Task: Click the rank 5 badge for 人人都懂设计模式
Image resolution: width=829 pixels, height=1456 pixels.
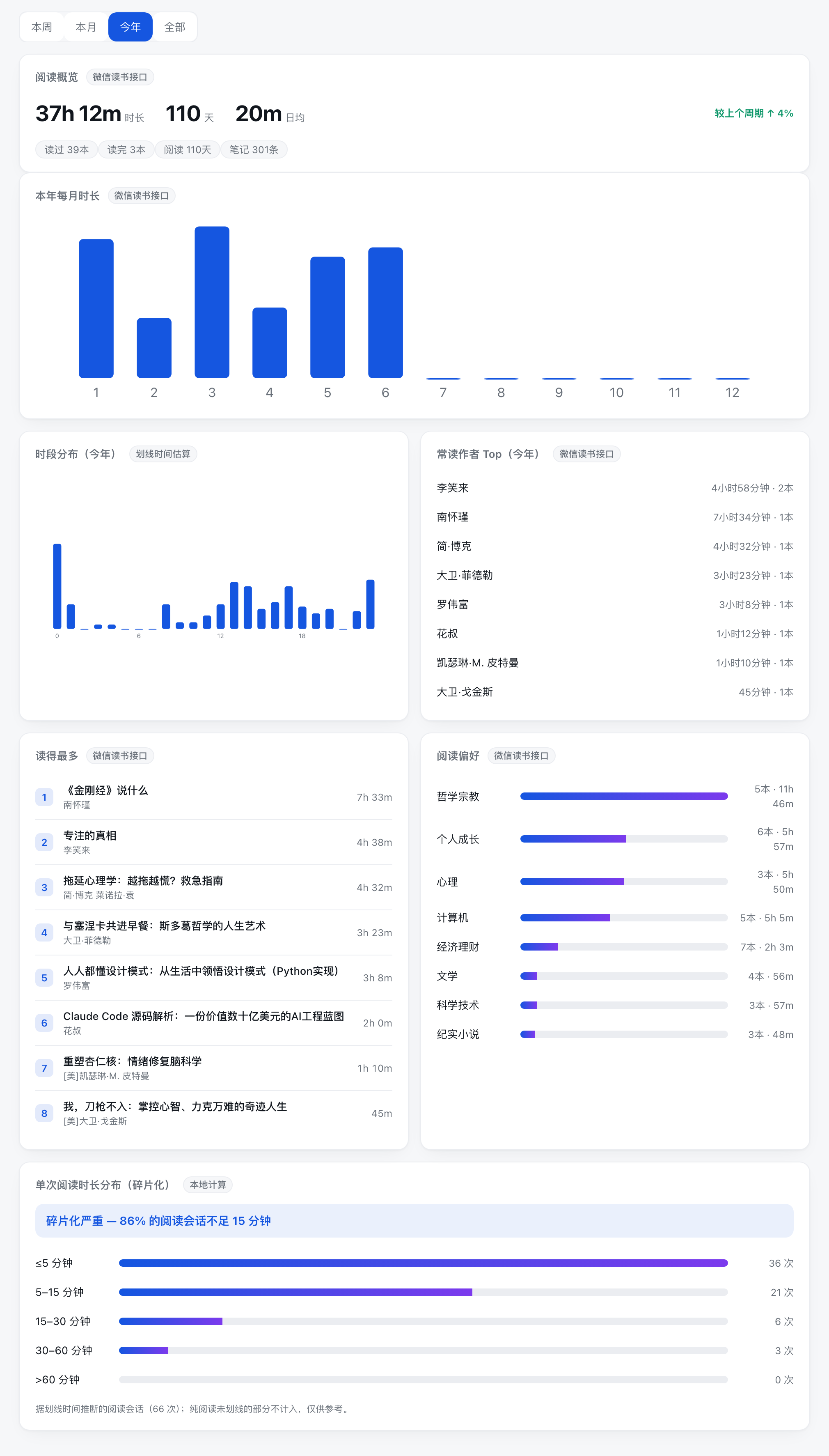Action: click(44, 978)
